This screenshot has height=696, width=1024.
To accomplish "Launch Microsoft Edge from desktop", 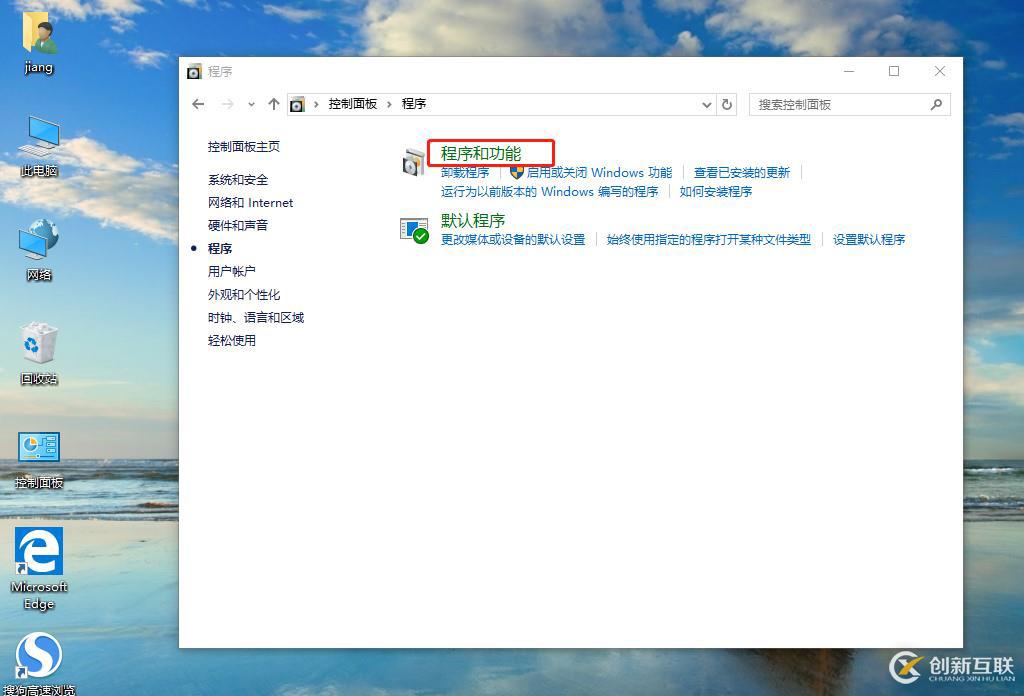I will [x=39, y=568].
